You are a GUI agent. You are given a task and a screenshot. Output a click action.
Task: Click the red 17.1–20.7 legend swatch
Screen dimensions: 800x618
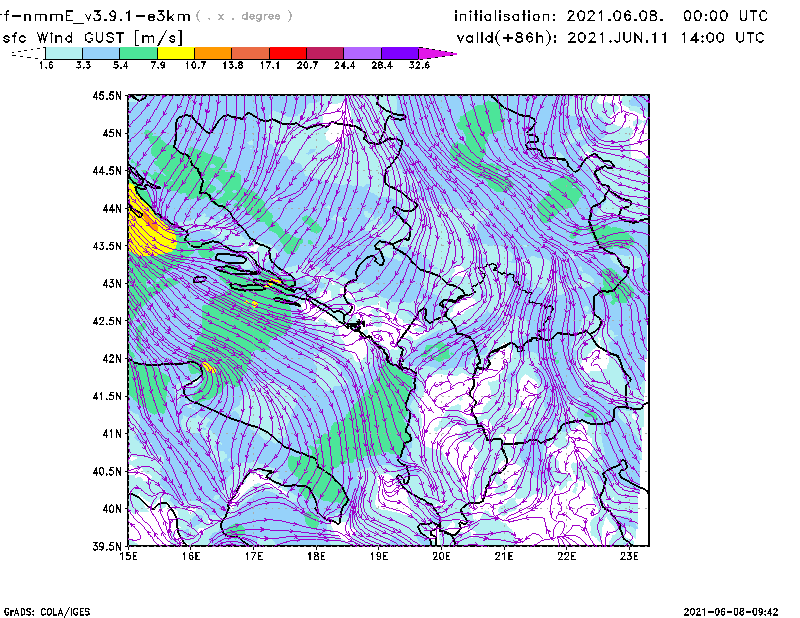coord(288,53)
